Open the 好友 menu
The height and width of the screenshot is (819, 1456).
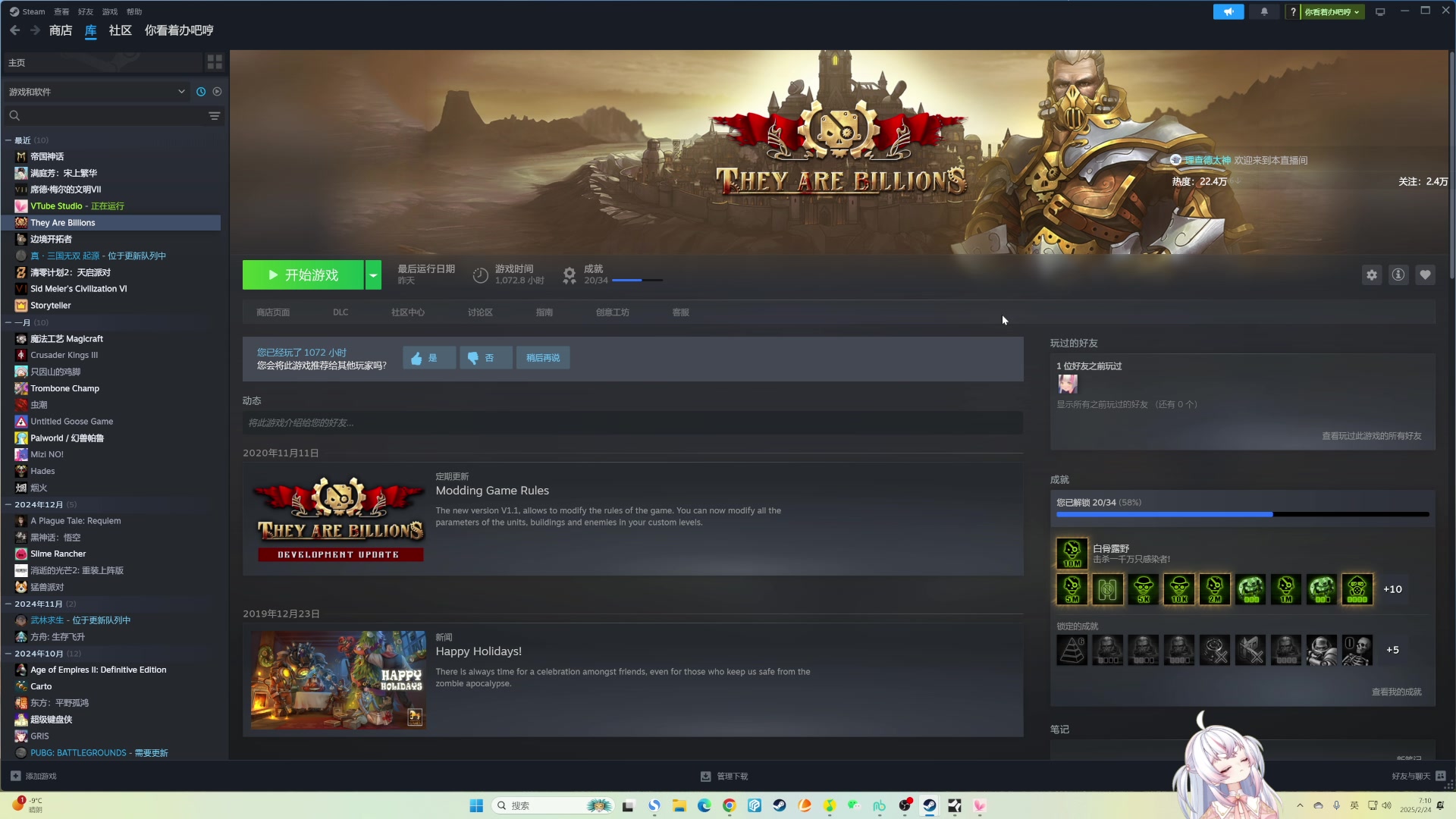86,11
